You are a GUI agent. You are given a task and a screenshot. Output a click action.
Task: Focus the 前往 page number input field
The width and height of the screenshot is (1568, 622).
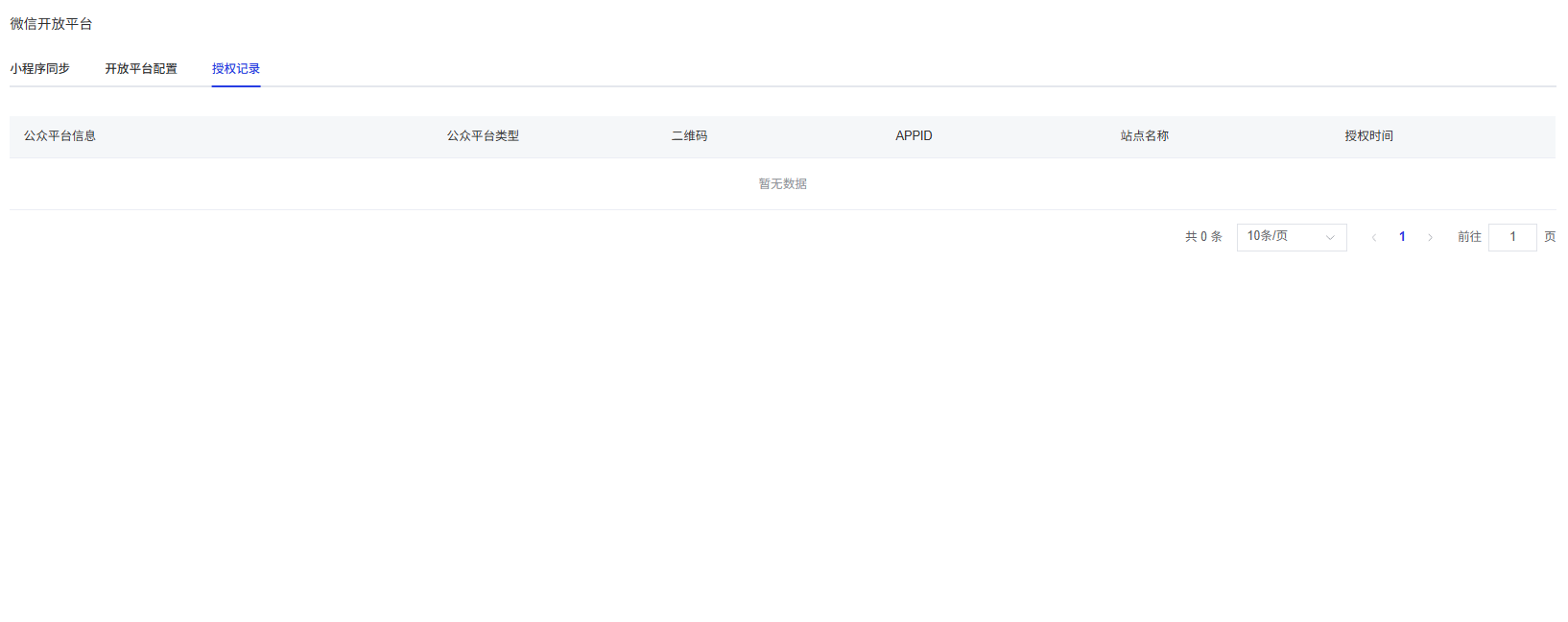pos(1512,237)
